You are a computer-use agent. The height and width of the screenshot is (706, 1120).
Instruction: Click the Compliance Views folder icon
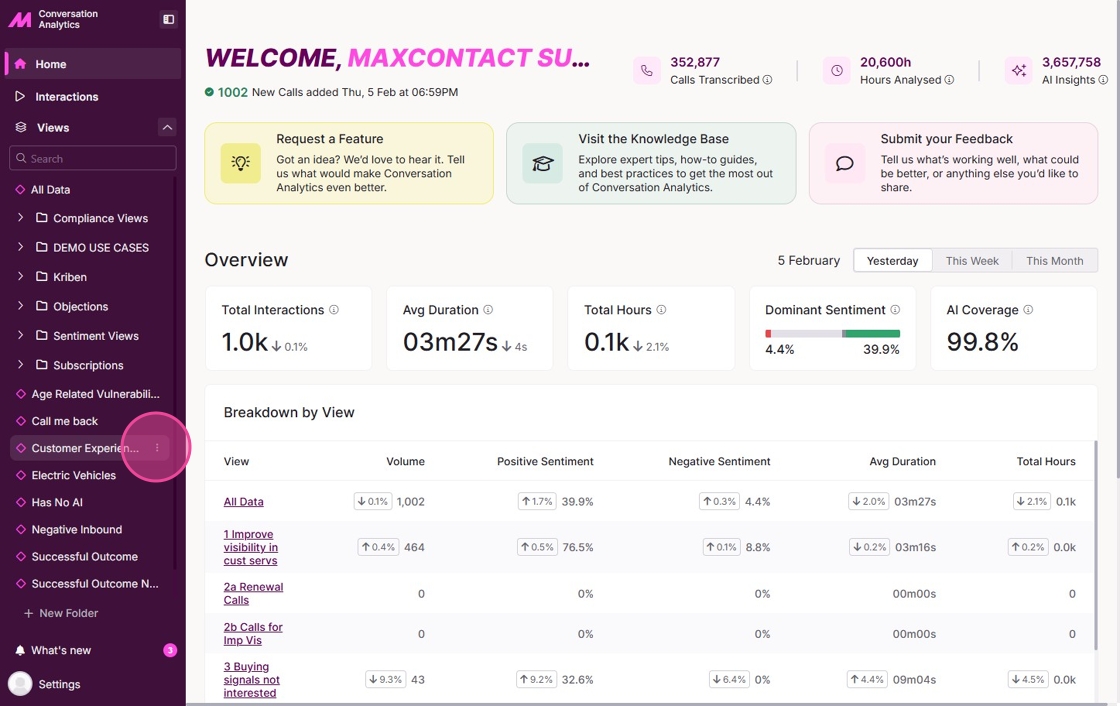click(42, 218)
